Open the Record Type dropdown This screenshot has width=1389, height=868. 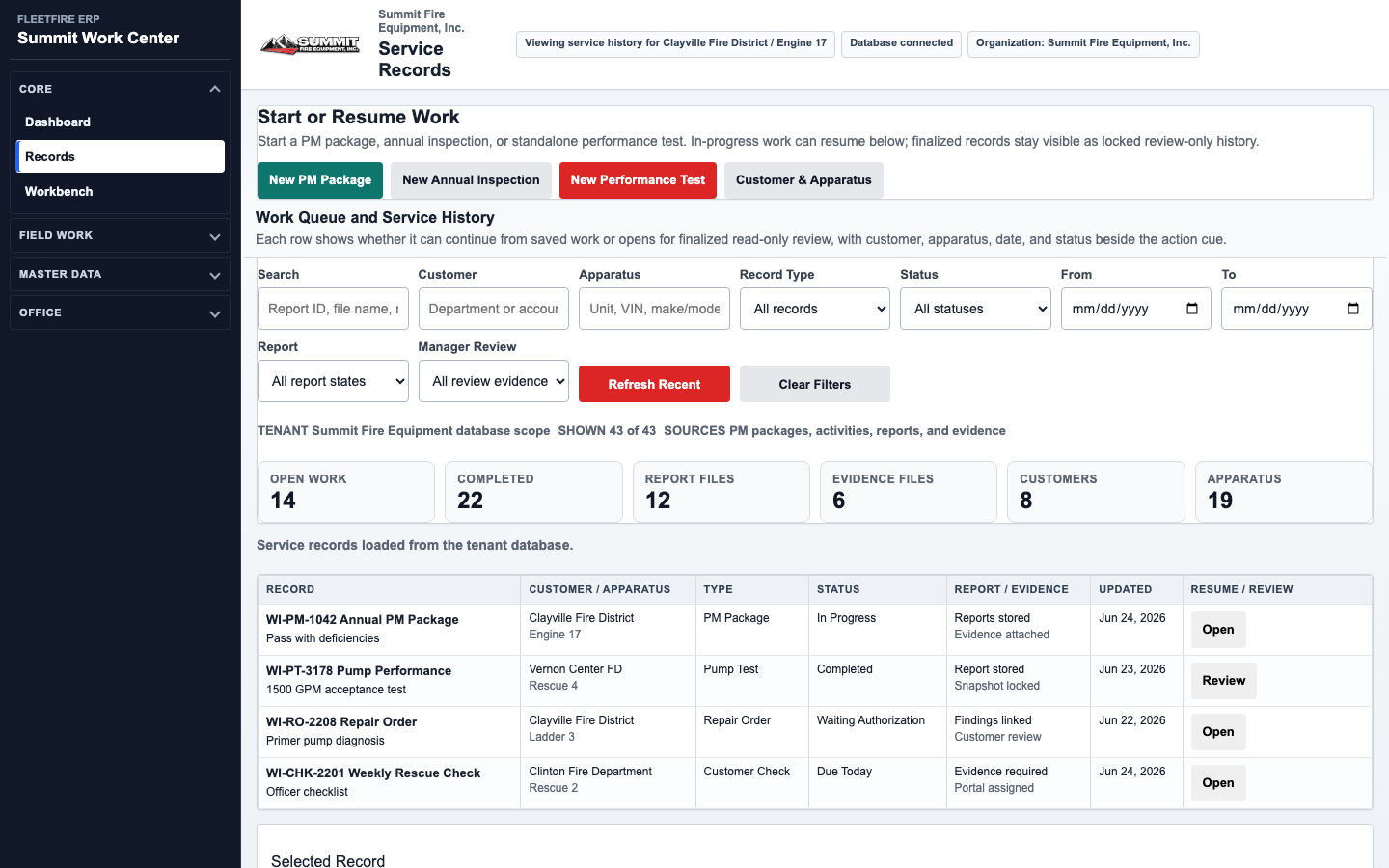815,309
